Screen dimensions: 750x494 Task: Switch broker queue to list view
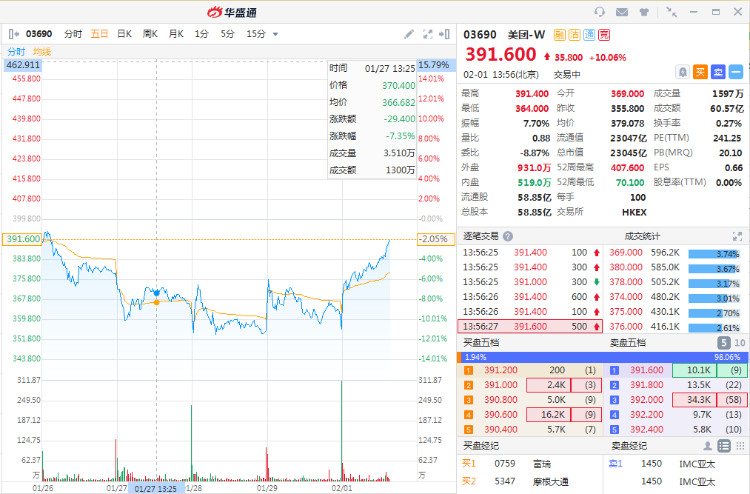click(x=724, y=446)
